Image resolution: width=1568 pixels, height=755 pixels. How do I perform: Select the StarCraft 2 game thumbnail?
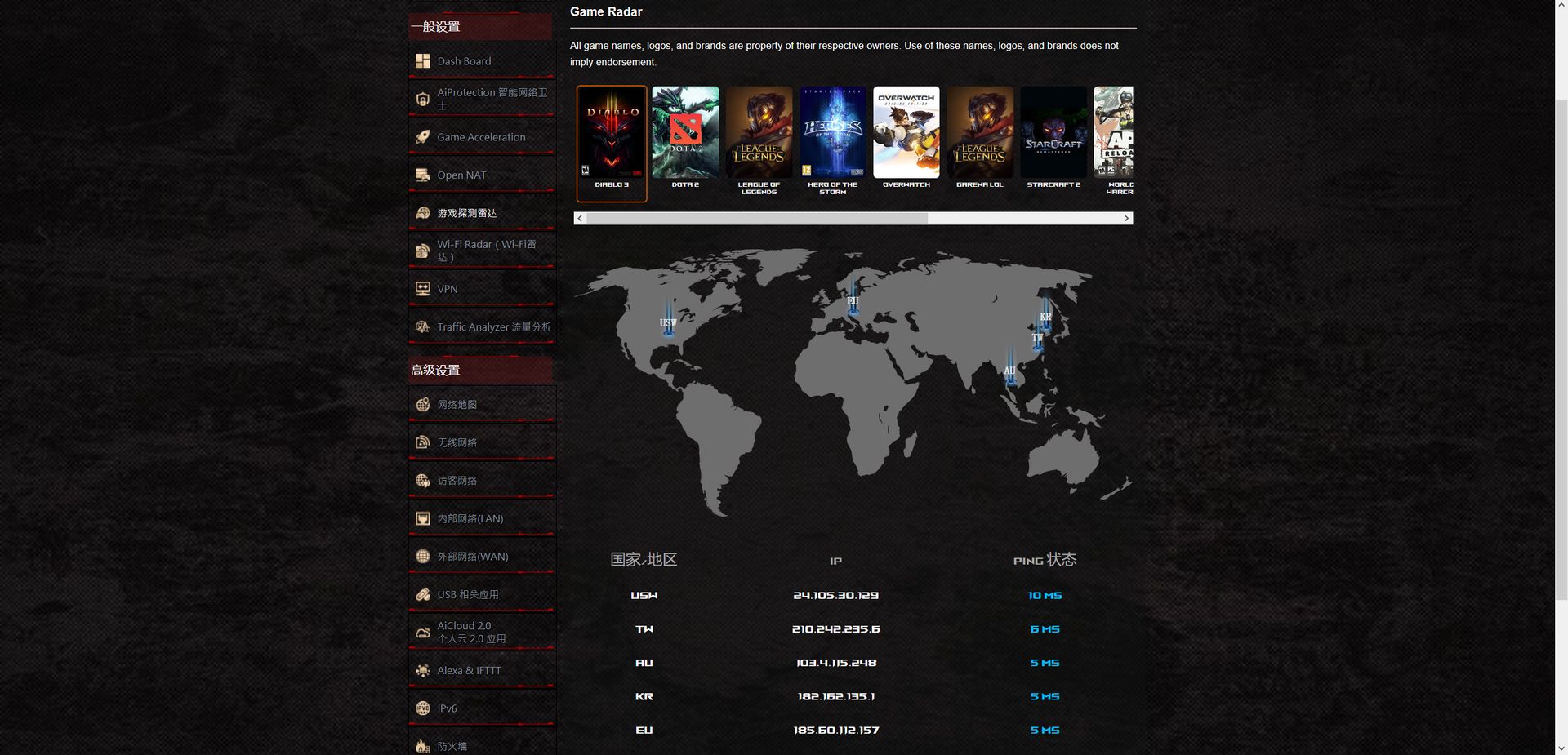pyautogui.click(x=1053, y=133)
